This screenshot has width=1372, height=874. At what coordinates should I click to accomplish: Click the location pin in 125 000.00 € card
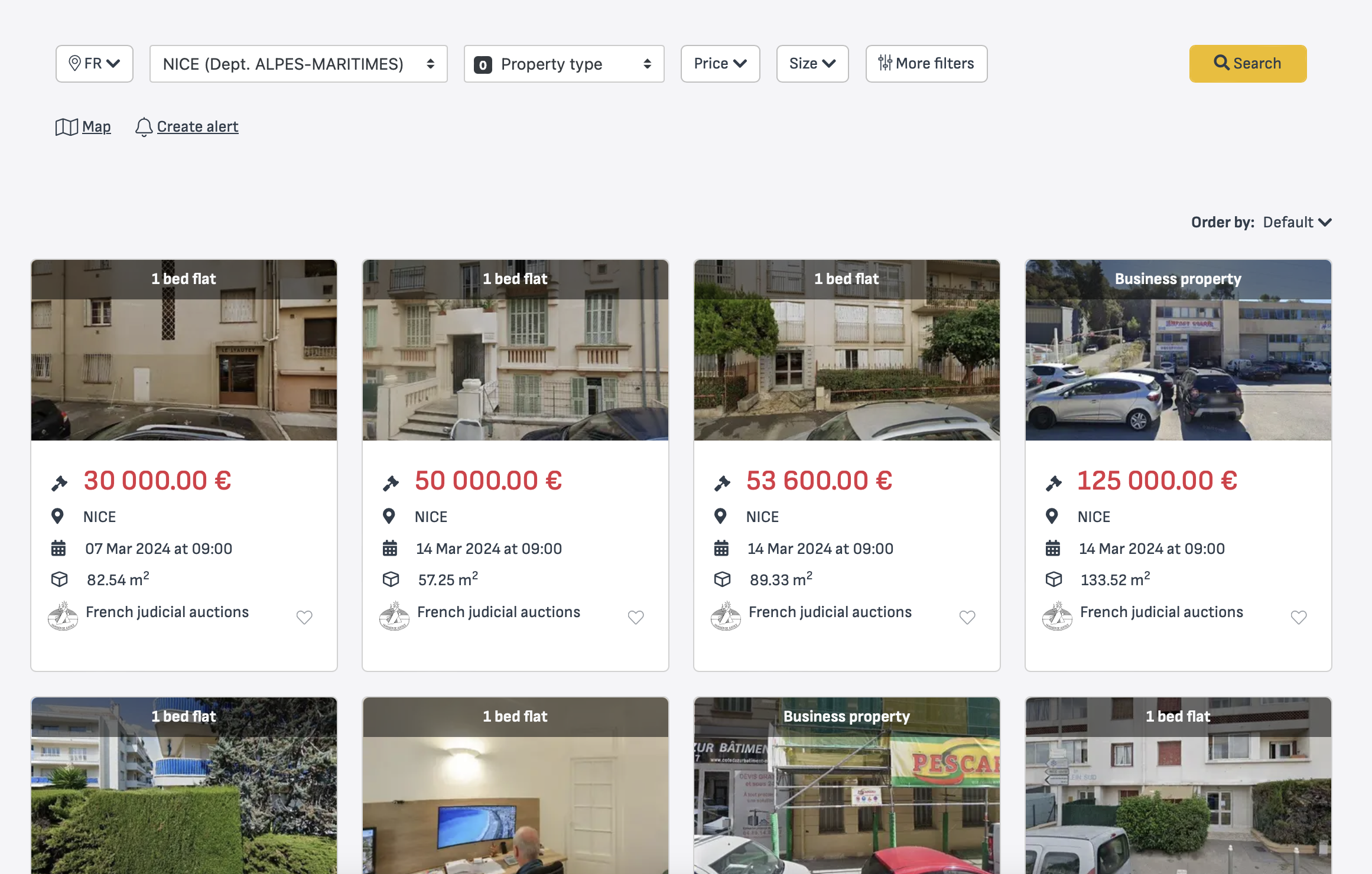click(x=1052, y=516)
